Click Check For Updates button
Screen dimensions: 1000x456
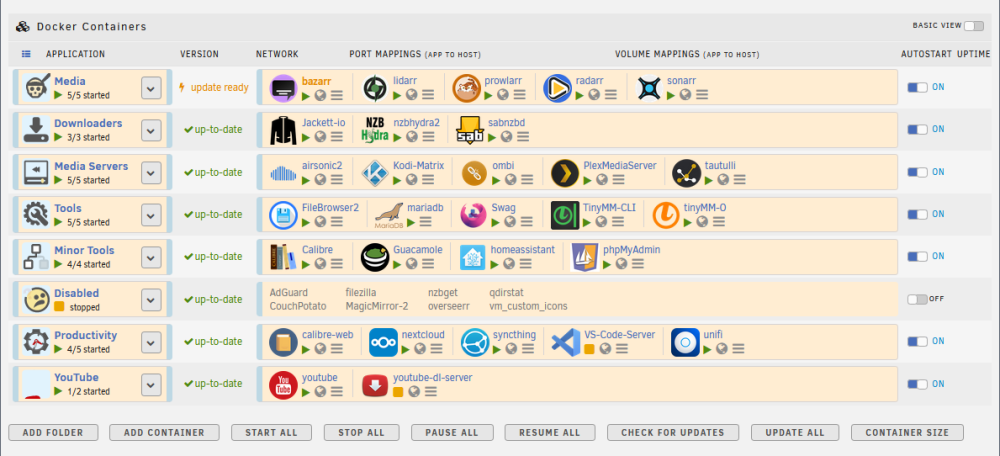point(673,432)
